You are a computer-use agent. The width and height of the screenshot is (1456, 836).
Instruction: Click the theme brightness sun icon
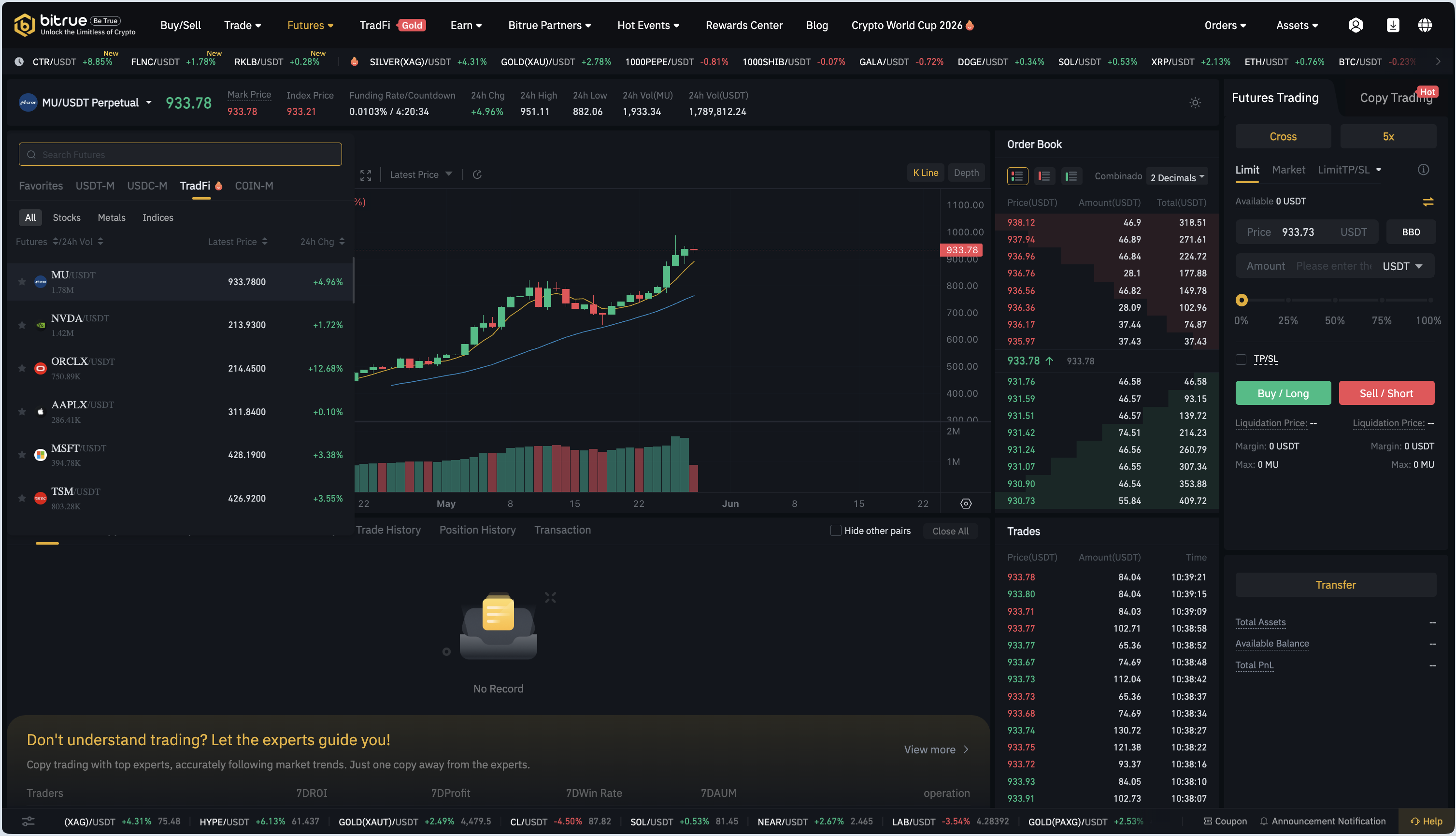[x=1195, y=103]
